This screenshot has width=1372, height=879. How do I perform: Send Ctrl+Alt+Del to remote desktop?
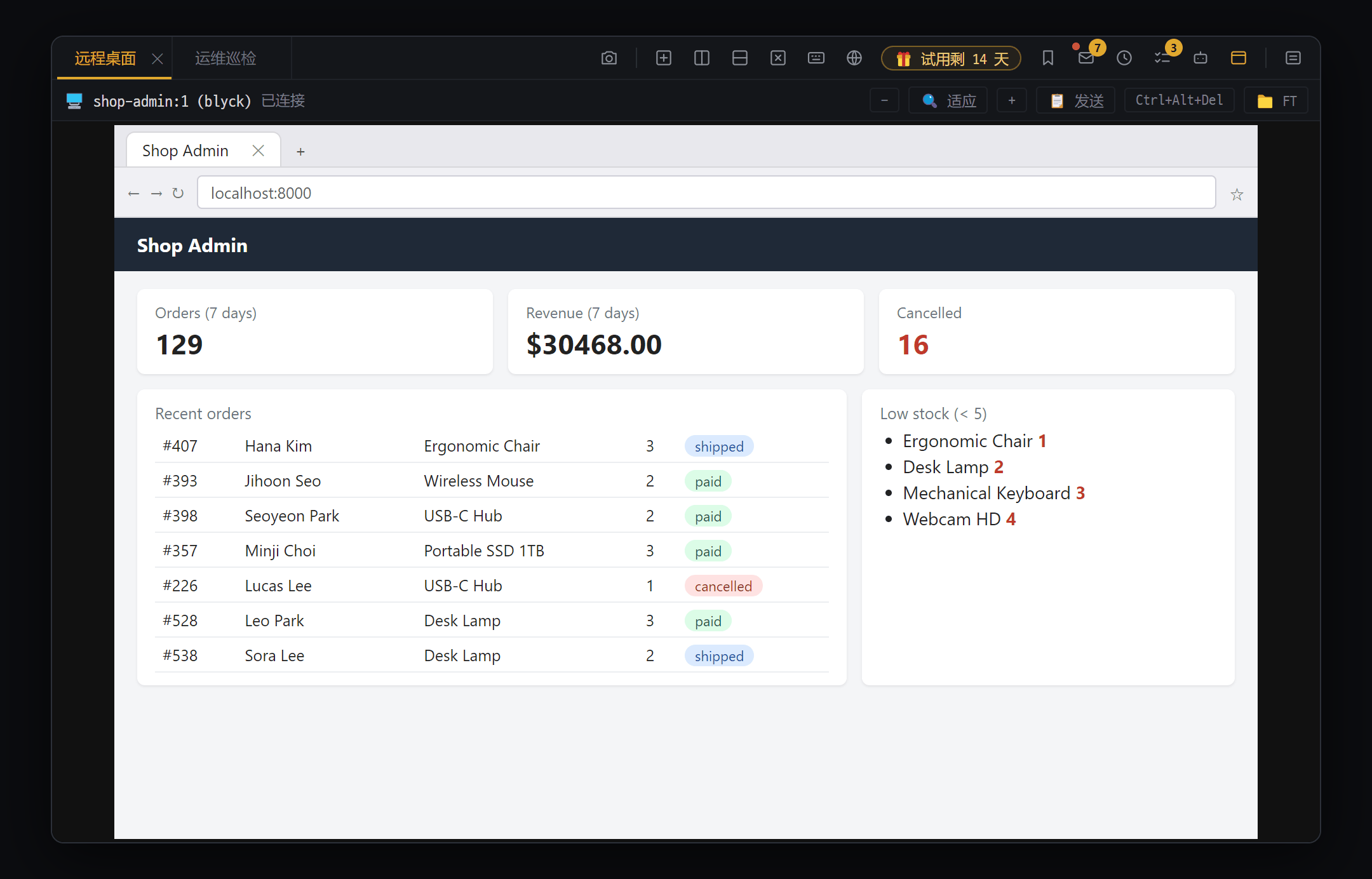(x=1179, y=100)
